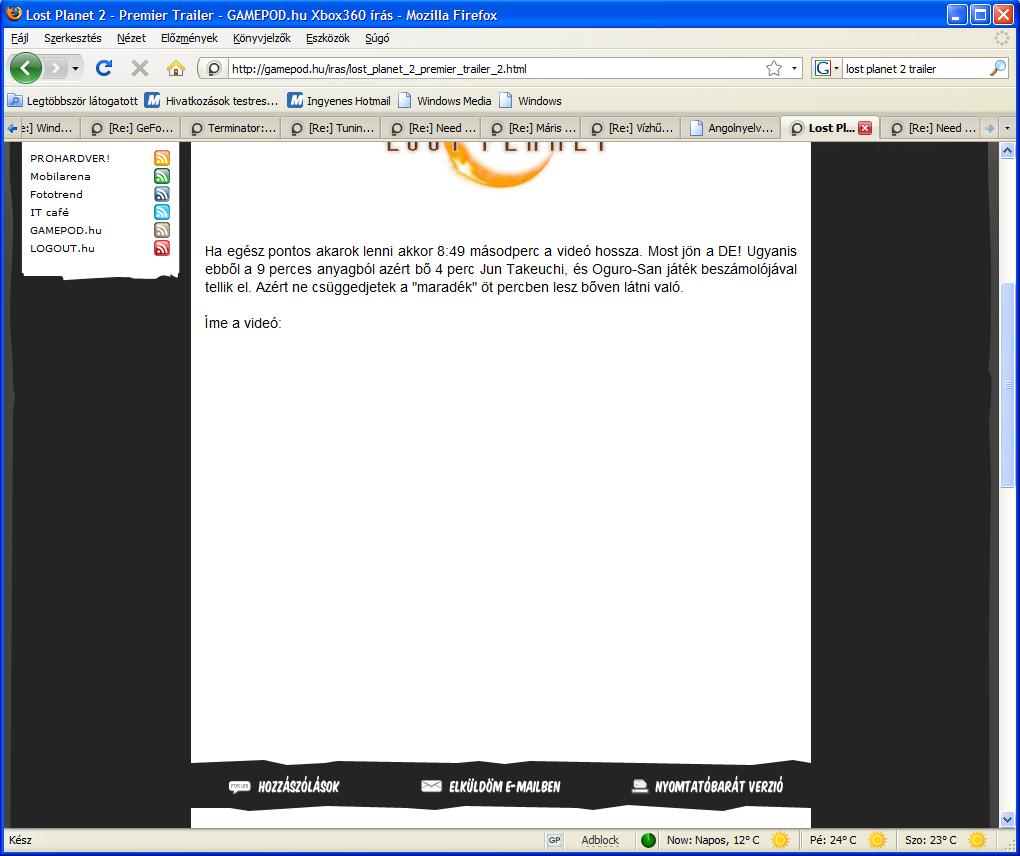Click the Firefox icon in title bar
1020x856 pixels.
(13, 14)
